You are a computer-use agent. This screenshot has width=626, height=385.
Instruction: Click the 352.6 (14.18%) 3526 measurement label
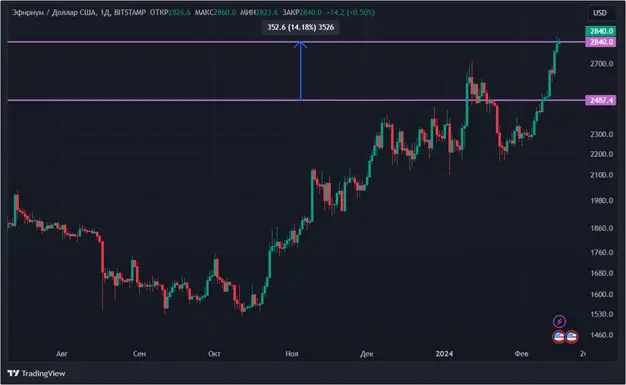pos(301,27)
